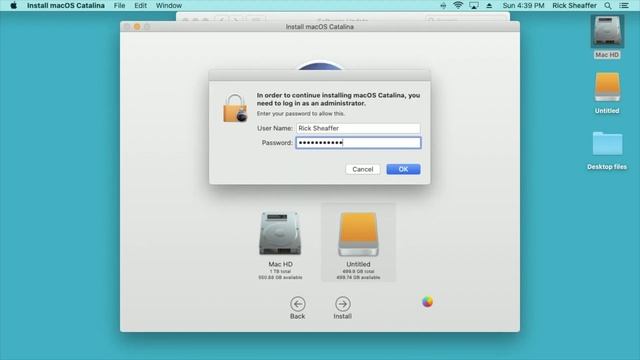
Task: Click the User Name field
Action: pos(358,128)
